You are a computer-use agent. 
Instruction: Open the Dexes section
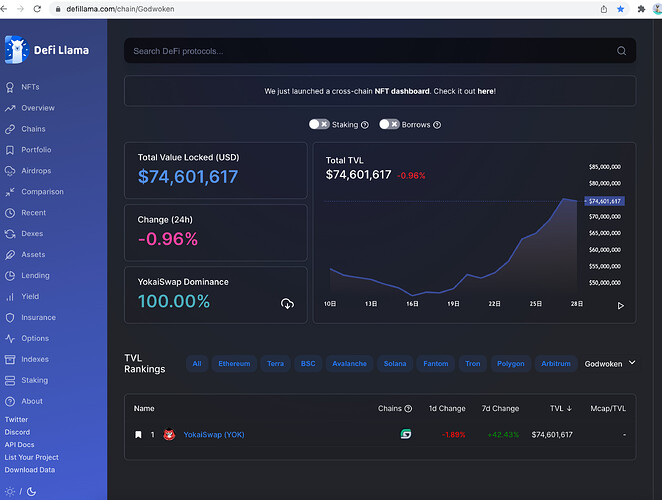(x=24, y=234)
